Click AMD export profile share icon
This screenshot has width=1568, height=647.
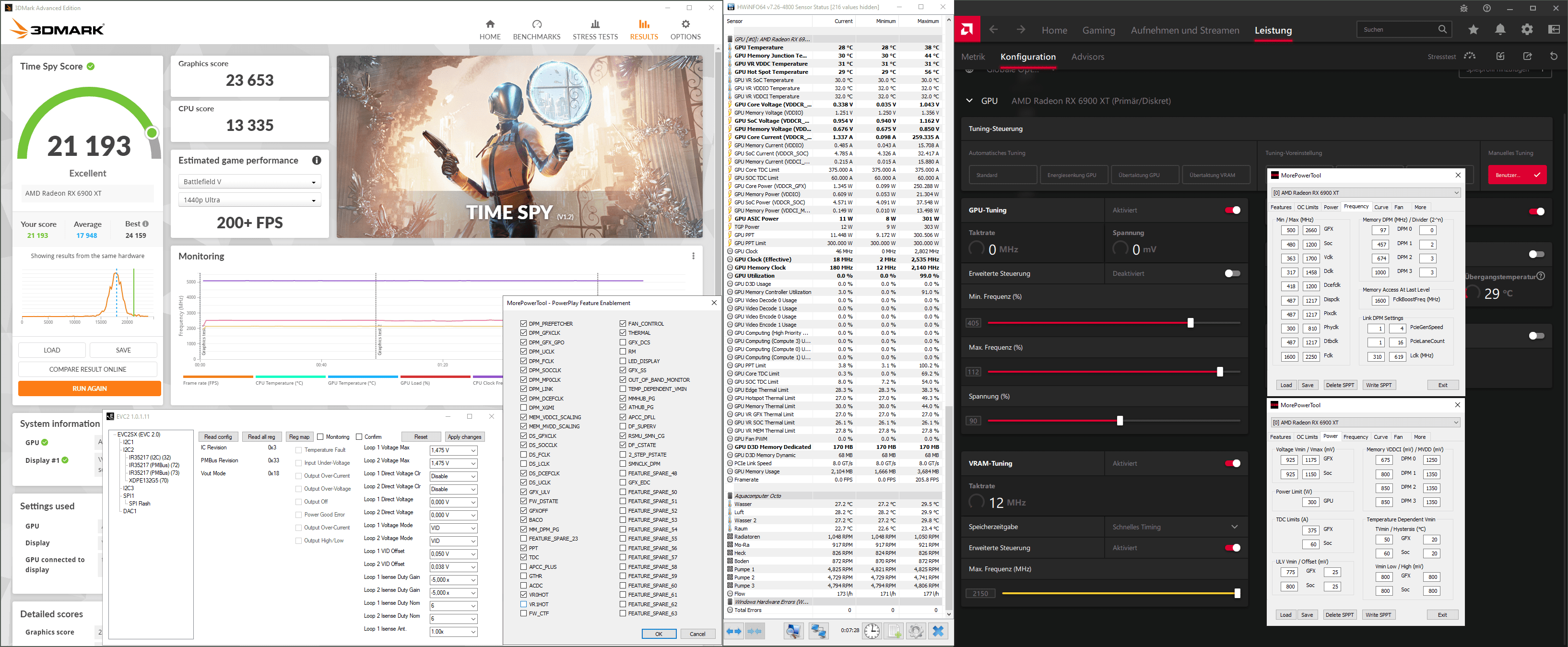click(x=1527, y=56)
